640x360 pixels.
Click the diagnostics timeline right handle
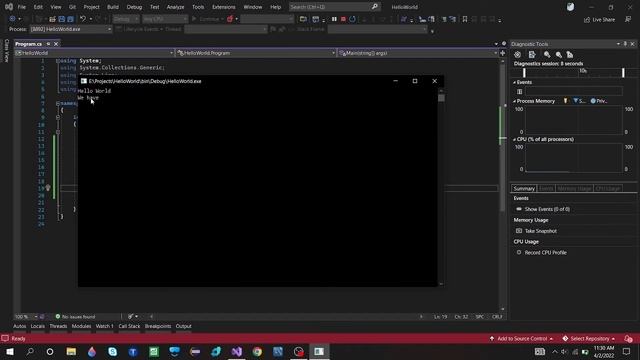[x=623, y=73]
